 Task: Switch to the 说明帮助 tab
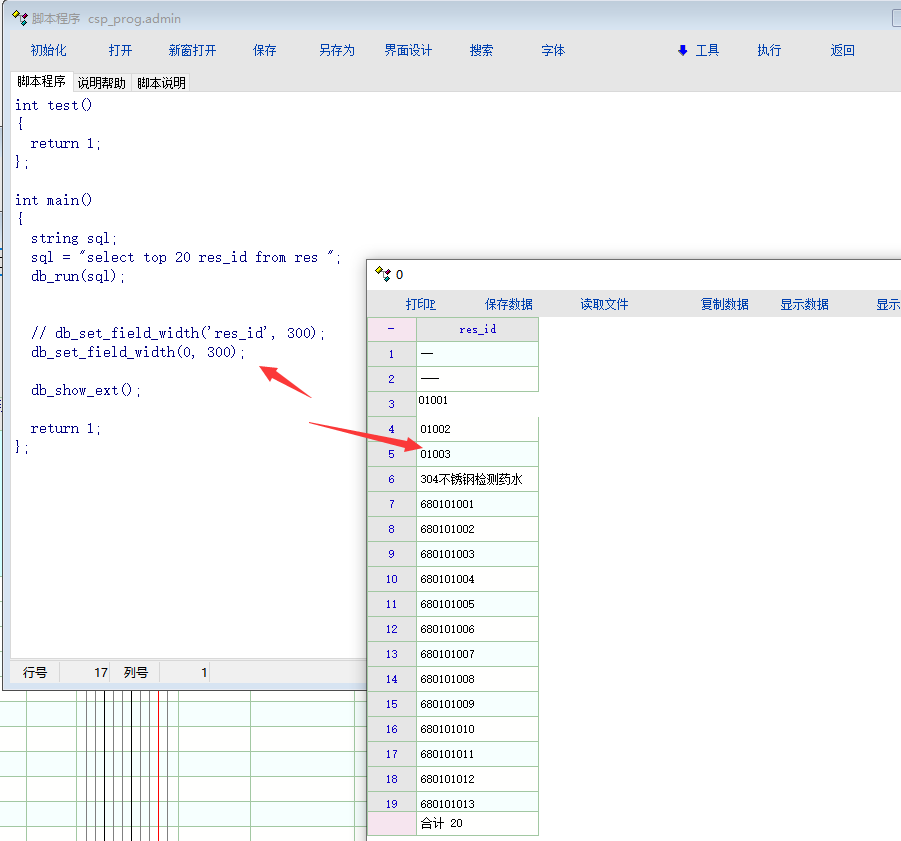[x=102, y=83]
